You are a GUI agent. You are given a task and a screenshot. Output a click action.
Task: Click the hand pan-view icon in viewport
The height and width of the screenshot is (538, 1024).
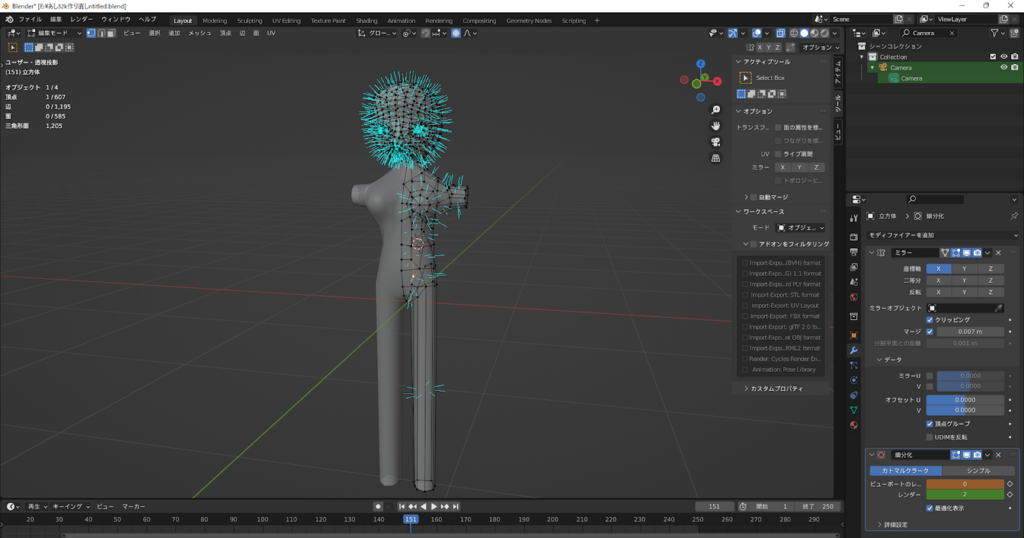(716, 126)
